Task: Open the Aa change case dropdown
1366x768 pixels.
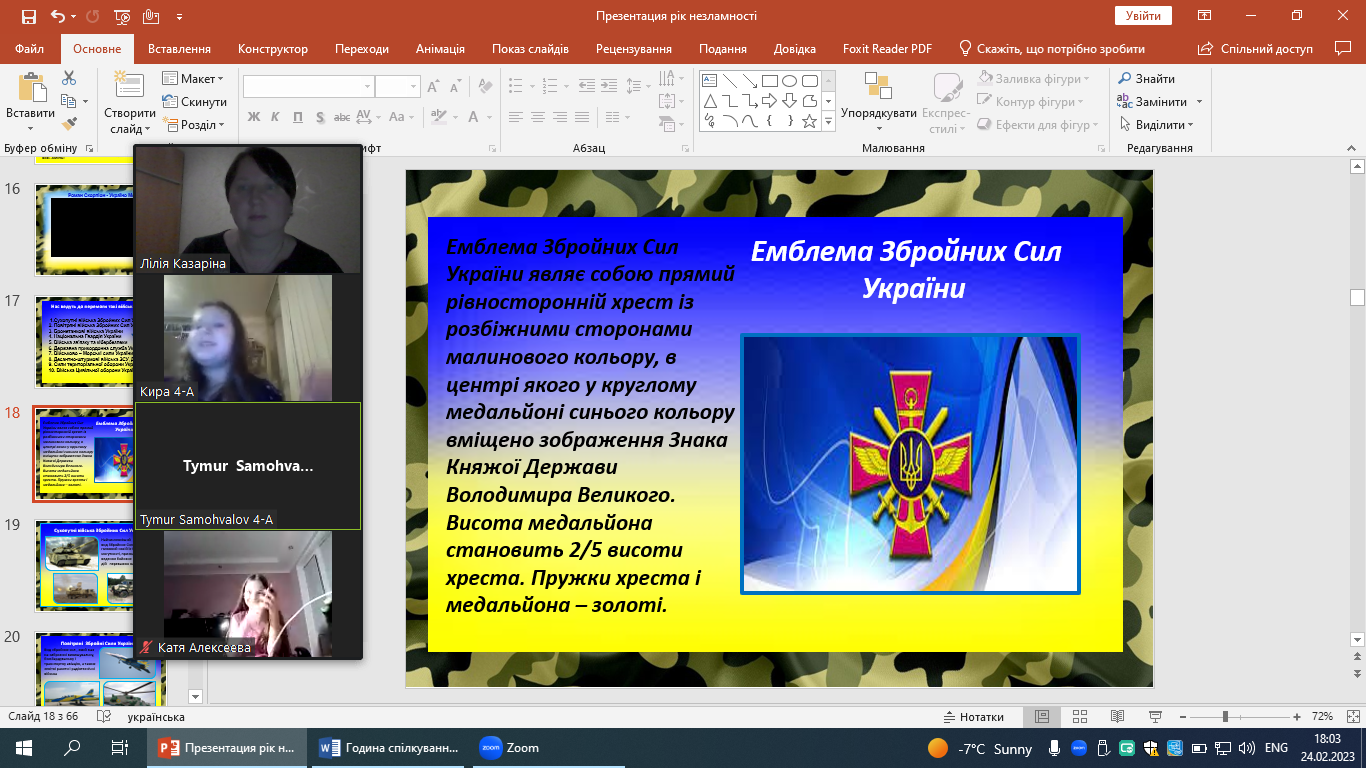Action: (401, 117)
